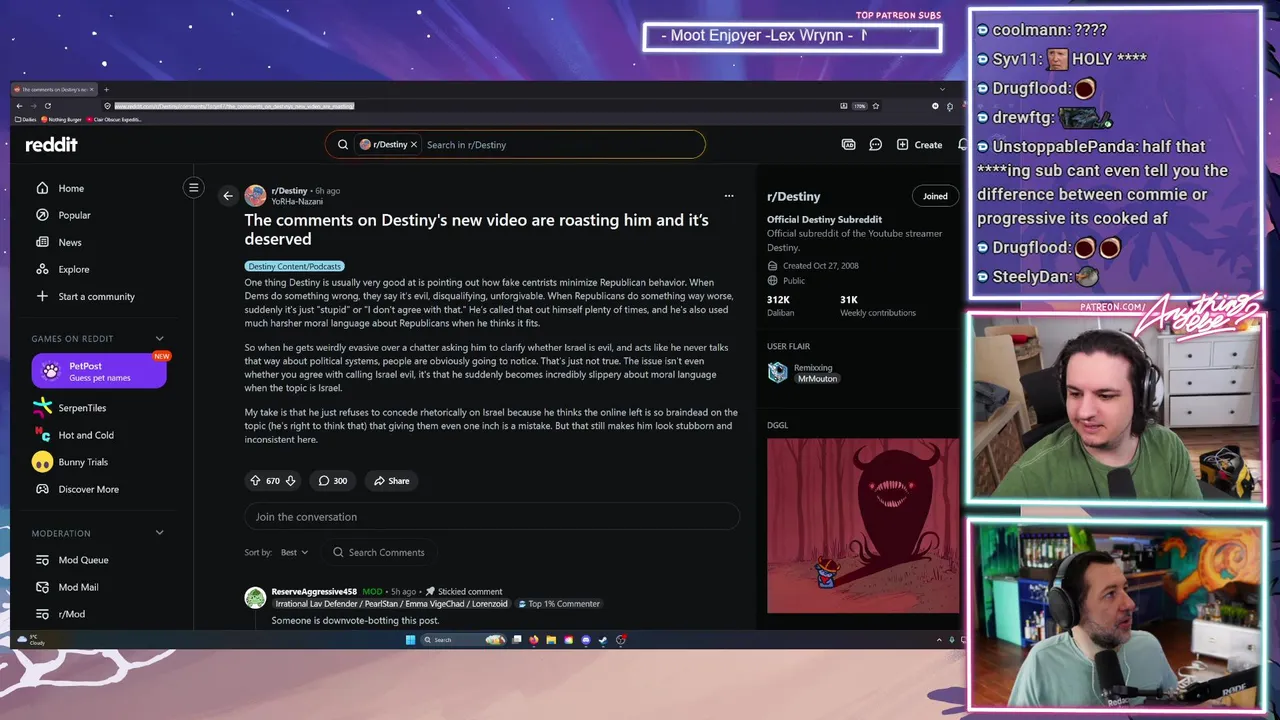The height and width of the screenshot is (720, 1280).
Task: Open the News section
Action: [59, 242]
